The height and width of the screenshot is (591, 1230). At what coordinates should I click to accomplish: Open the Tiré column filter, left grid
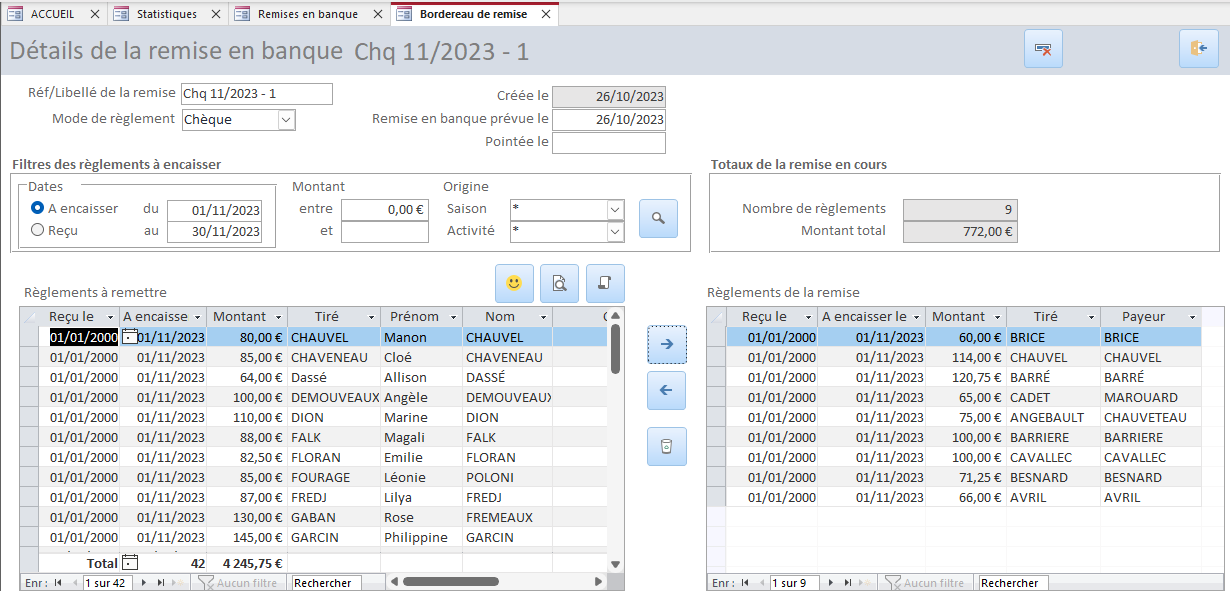[x=371, y=316]
